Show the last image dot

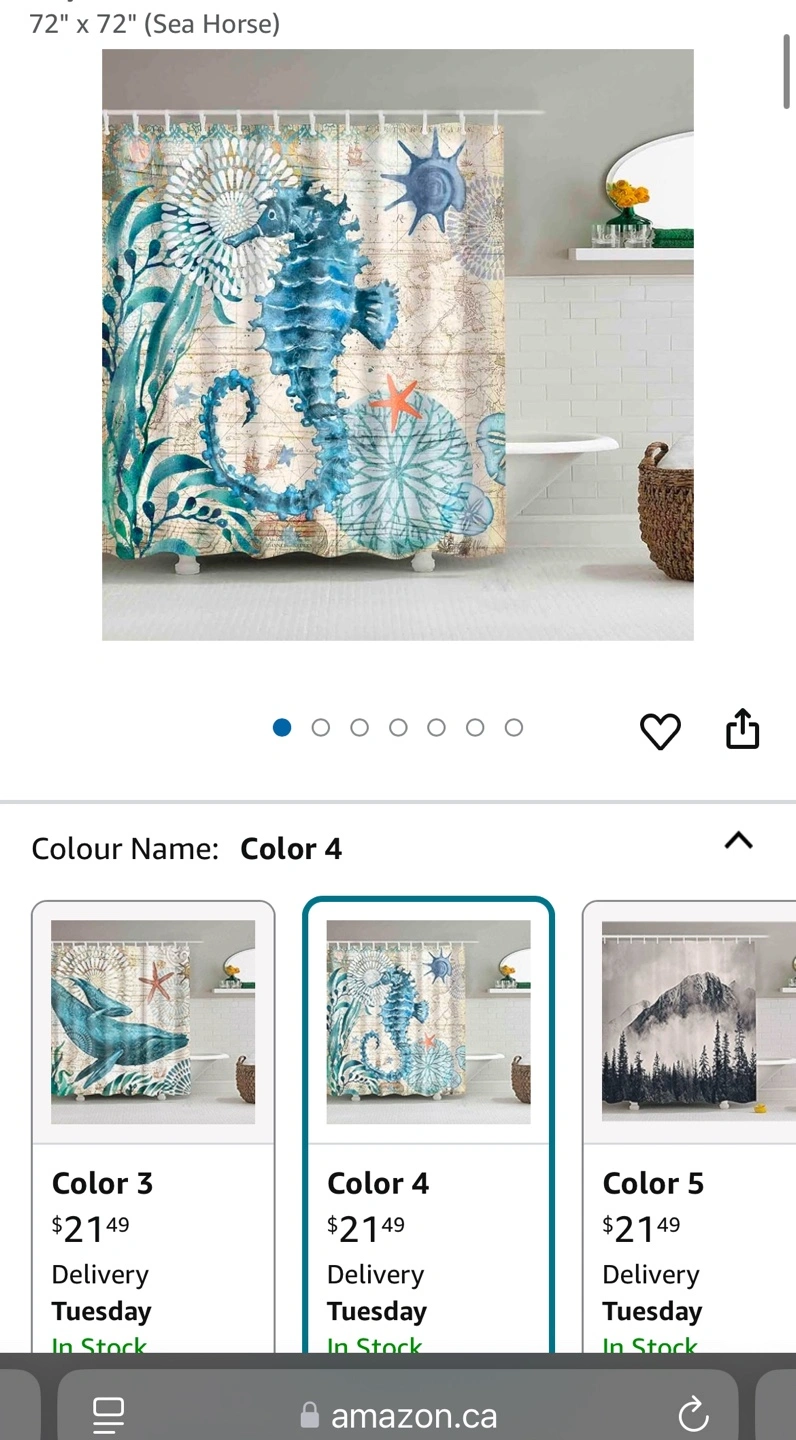[513, 728]
